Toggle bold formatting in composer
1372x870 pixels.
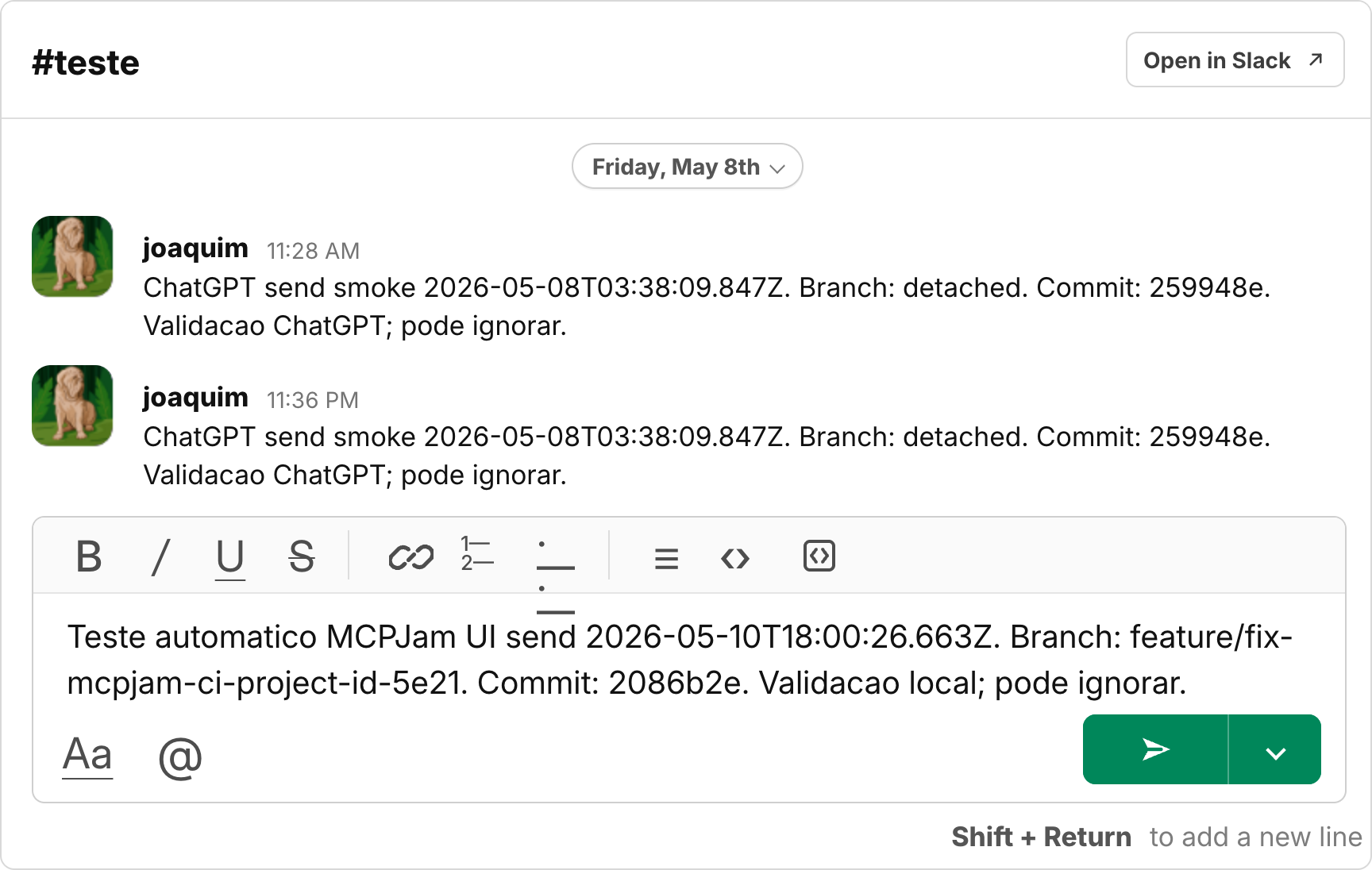point(89,556)
